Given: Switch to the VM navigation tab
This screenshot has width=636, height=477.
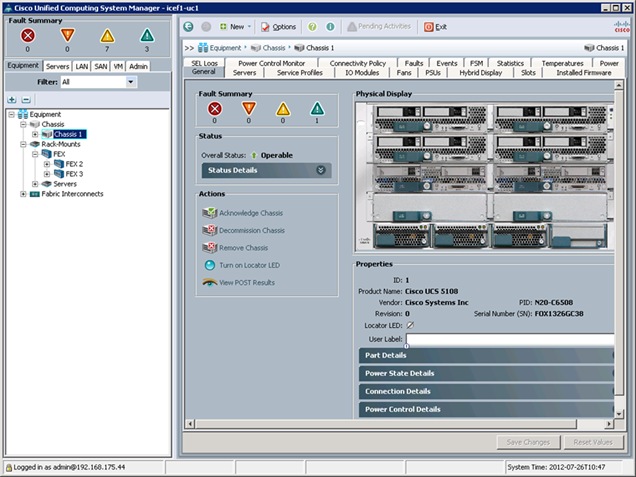Looking at the screenshot, I should pyautogui.click(x=118, y=66).
